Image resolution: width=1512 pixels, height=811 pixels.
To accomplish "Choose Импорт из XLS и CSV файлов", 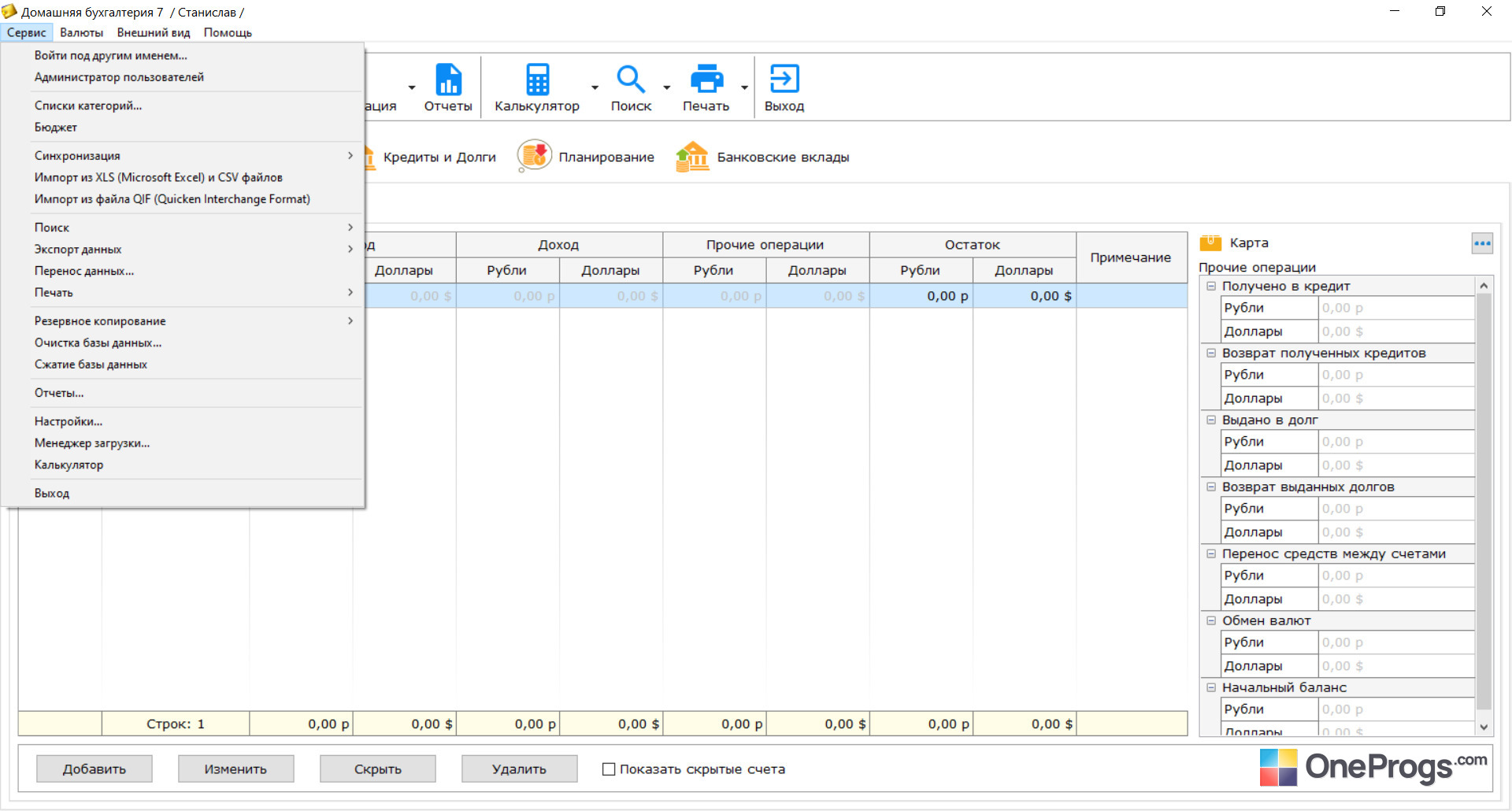I will [x=183, y=178].
